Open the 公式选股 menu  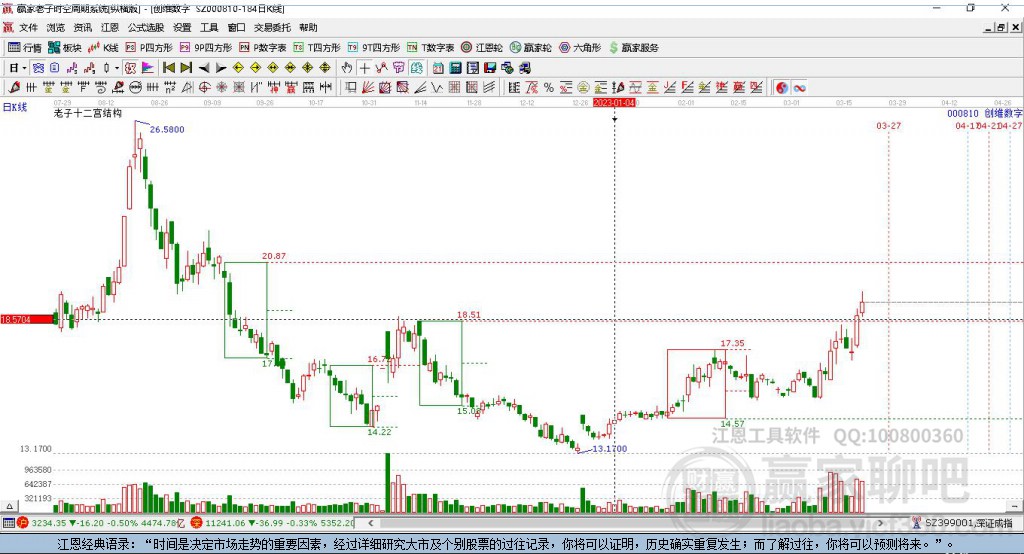click(x=146, y=27)
